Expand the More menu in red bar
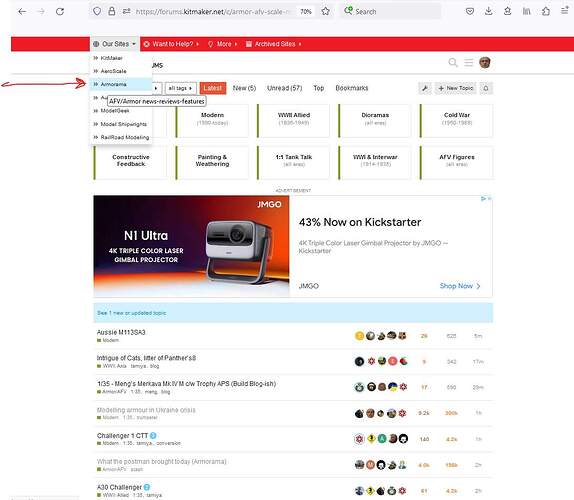574x500 pixels. (x=223, y=44)
